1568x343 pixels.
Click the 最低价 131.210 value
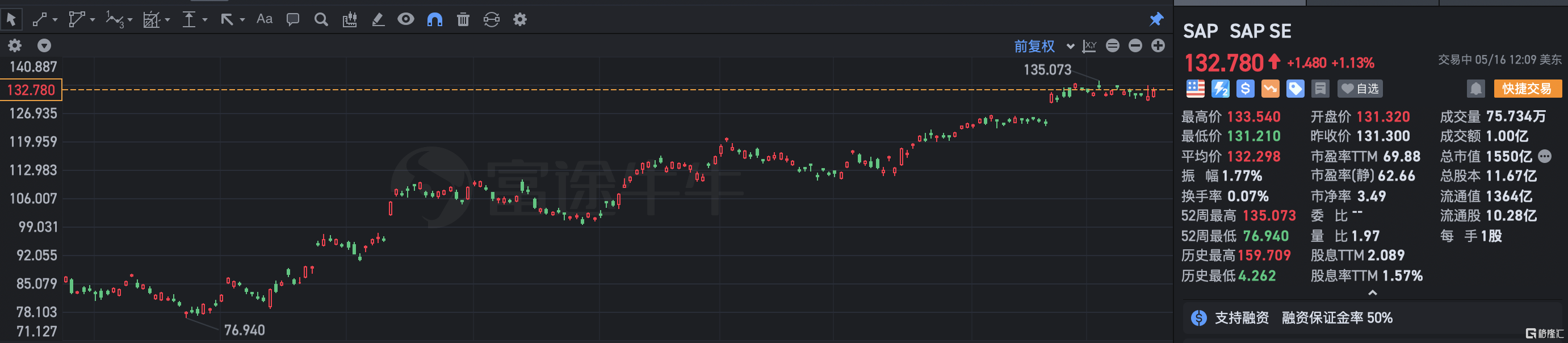pos(1253,136)
